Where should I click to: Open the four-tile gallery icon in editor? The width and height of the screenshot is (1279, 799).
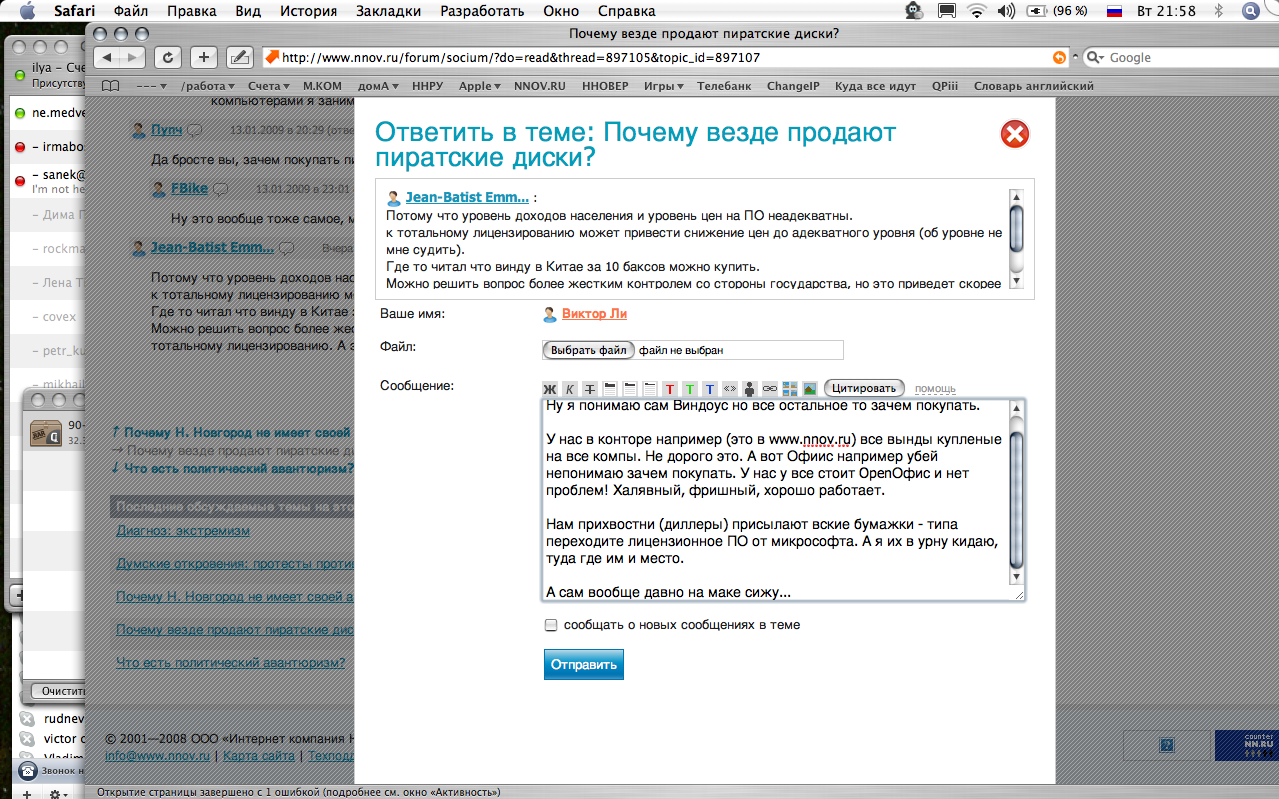click(x=790, y=389)
